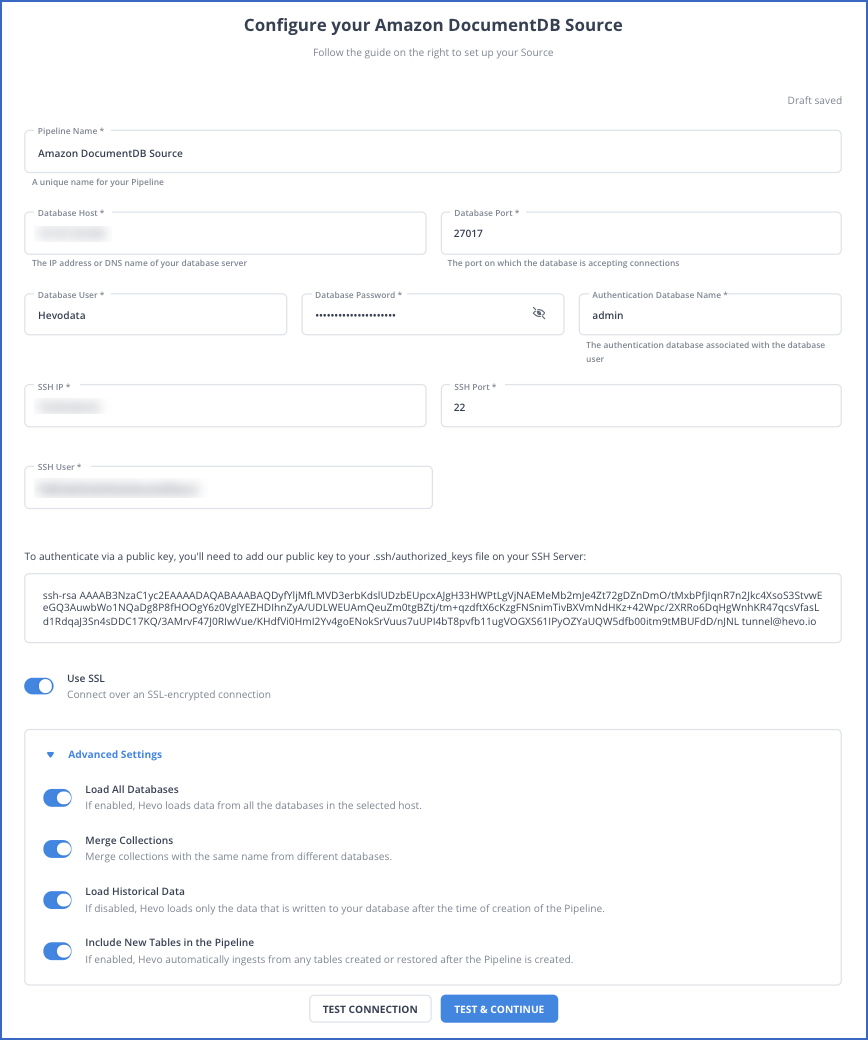
Task: Click 'Follow the guide on the right' subtitle
Action: point(433,52)
